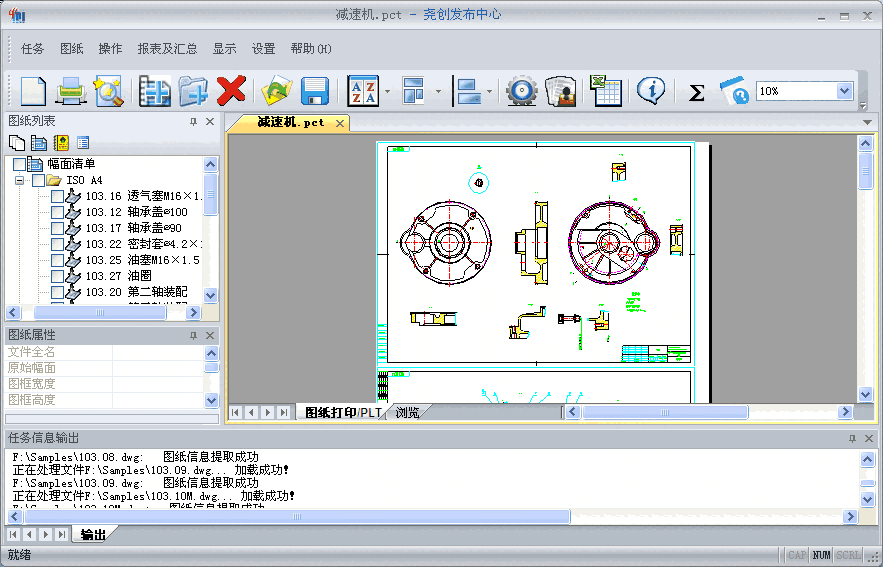The image size is (883, 567).
Task: Open the 10% zoom level dropdown
Action: (844, 91)
